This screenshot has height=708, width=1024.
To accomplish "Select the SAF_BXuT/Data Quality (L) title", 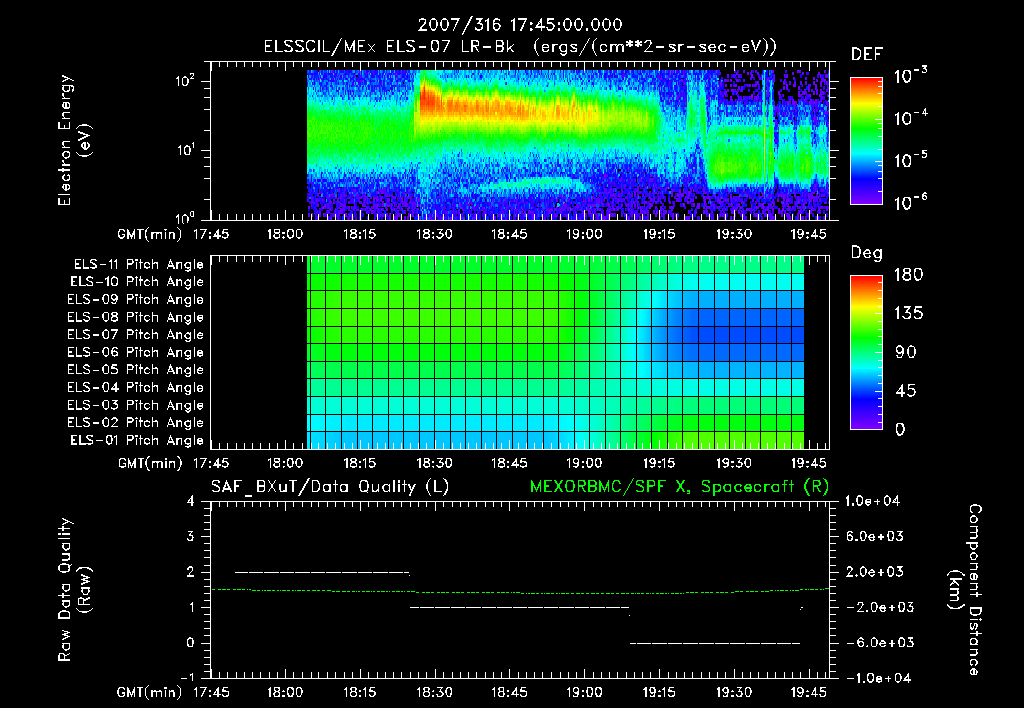I will click(x=330, y=487).
